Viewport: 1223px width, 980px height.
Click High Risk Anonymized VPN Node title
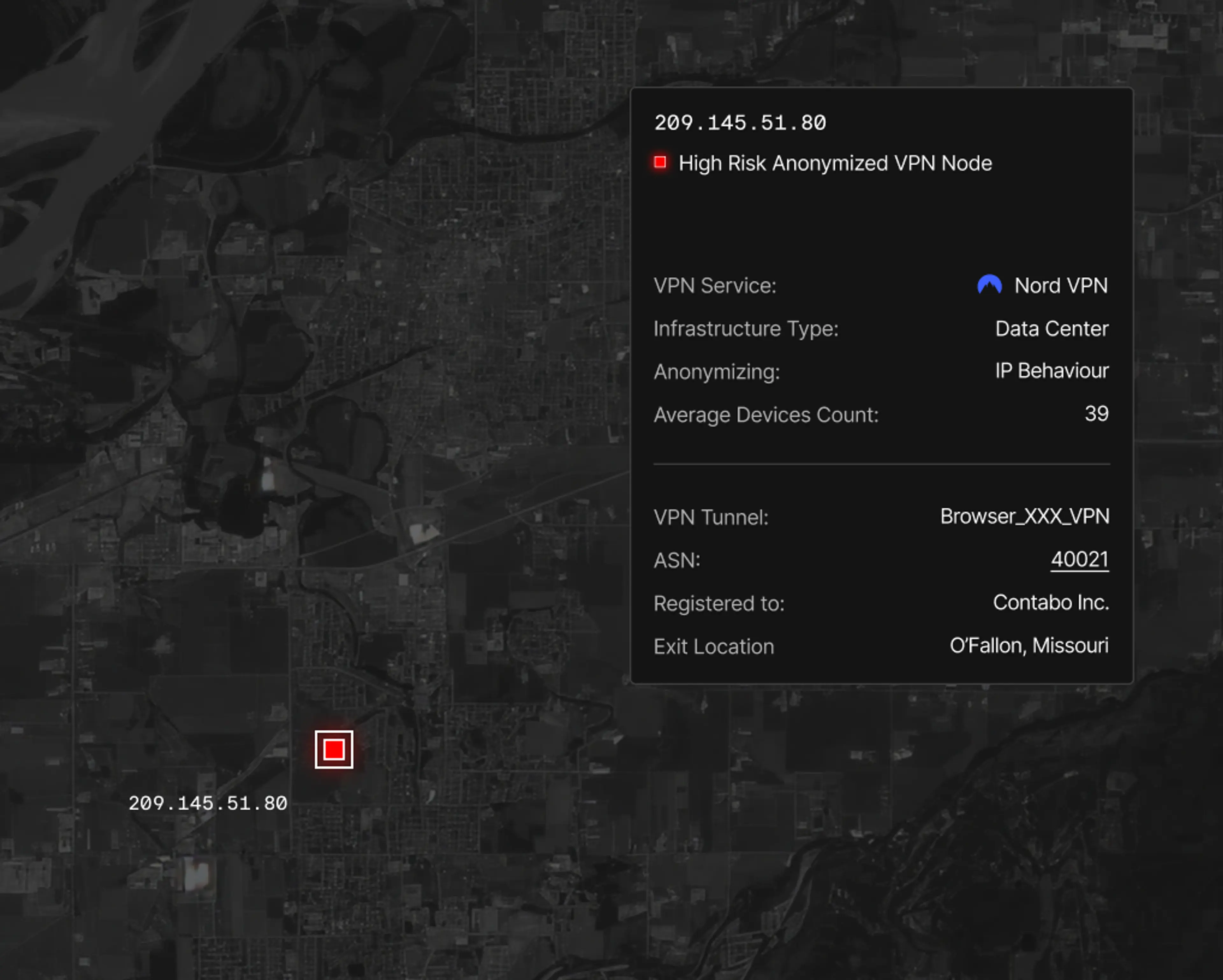(x=835, y=163)
